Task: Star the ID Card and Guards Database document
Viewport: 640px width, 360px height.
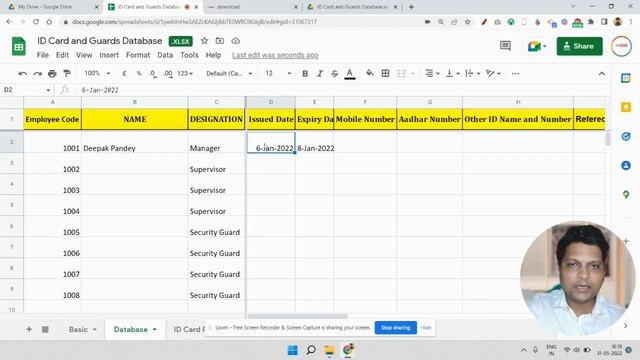Action: (x=204, y=41)
